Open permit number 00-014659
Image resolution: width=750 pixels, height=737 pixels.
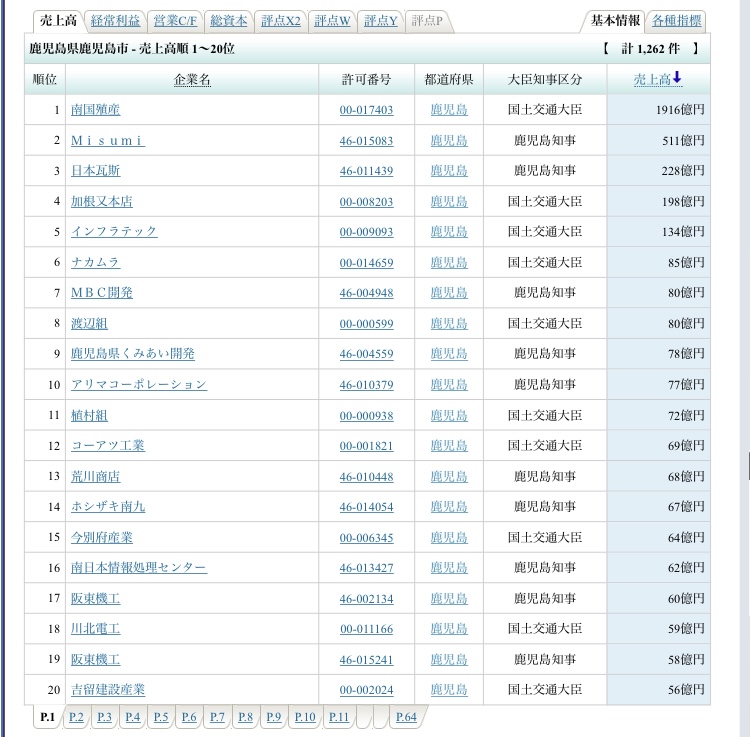[x=366, y=263]
